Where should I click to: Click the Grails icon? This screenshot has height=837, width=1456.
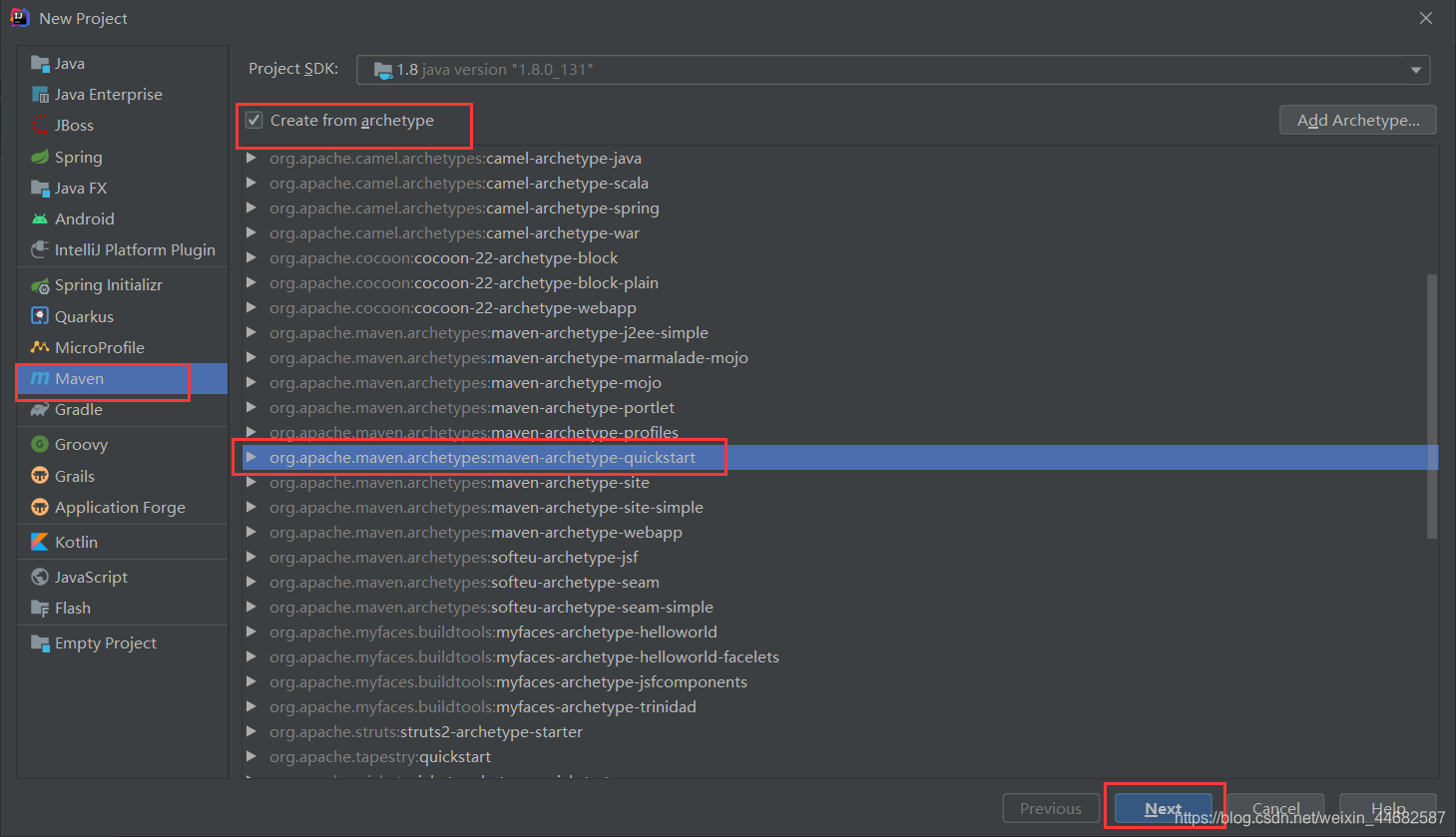click(40, 476)
